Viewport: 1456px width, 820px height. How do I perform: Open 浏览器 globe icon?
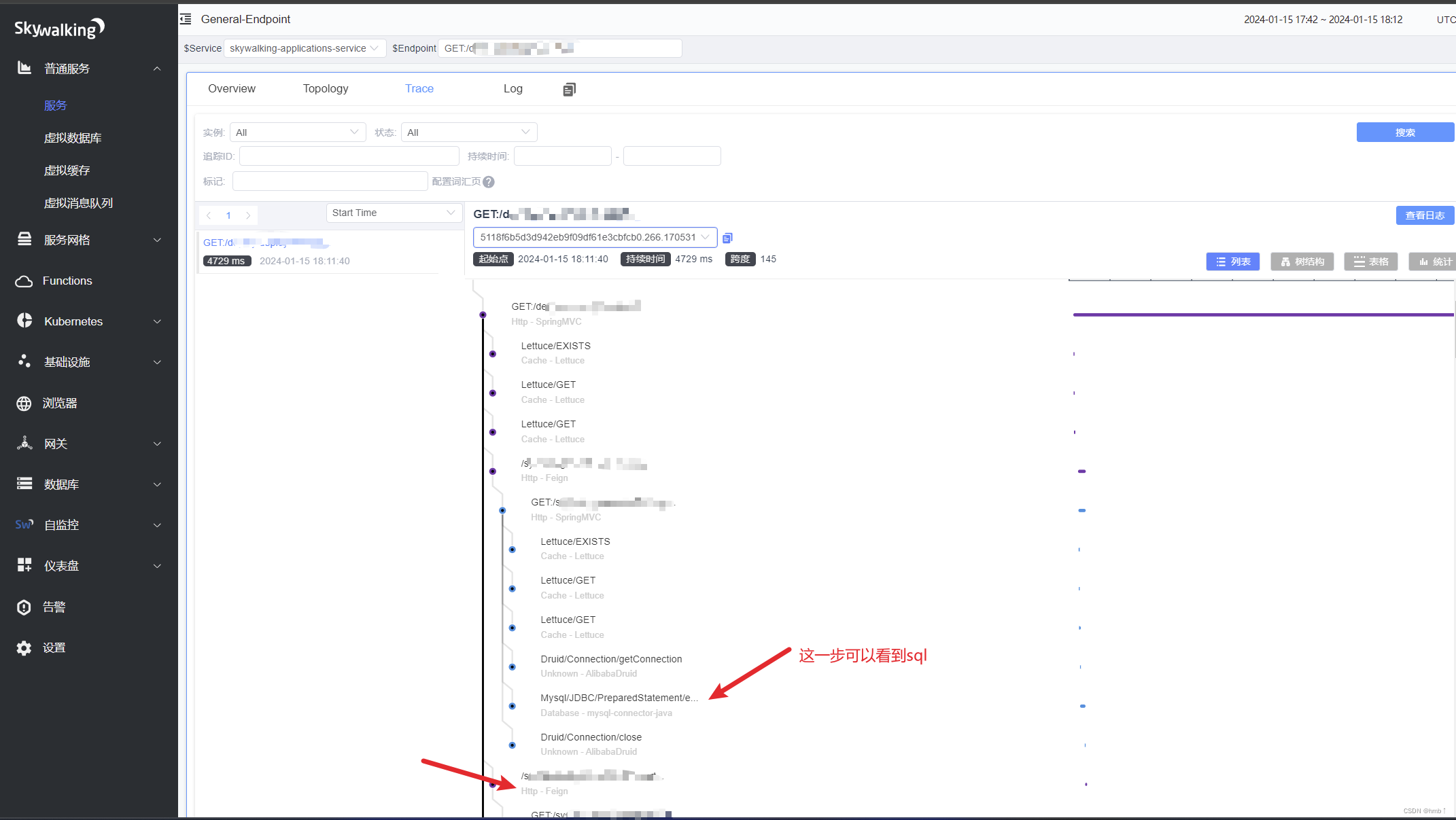(24, 403)
